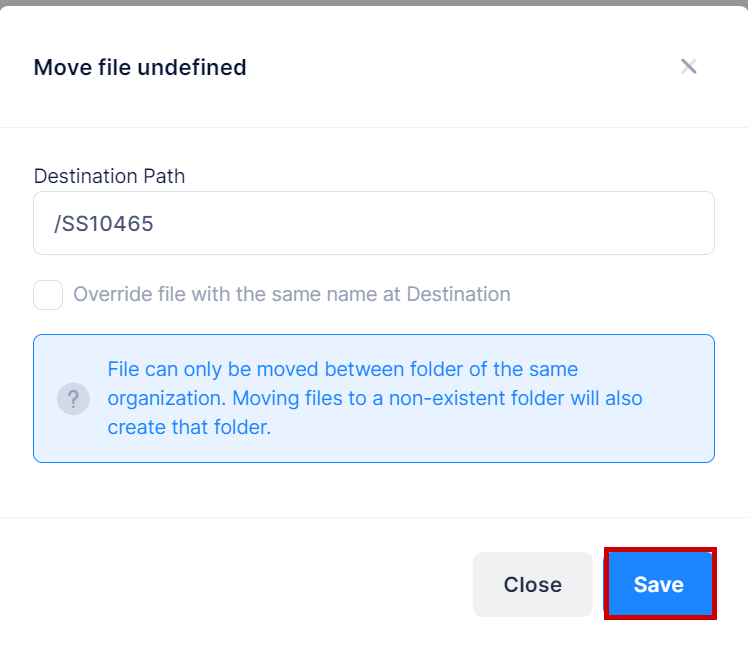Click the "Move file undefined" dialog title
Viewport: 748px width, 646px height.
(140, 68)
